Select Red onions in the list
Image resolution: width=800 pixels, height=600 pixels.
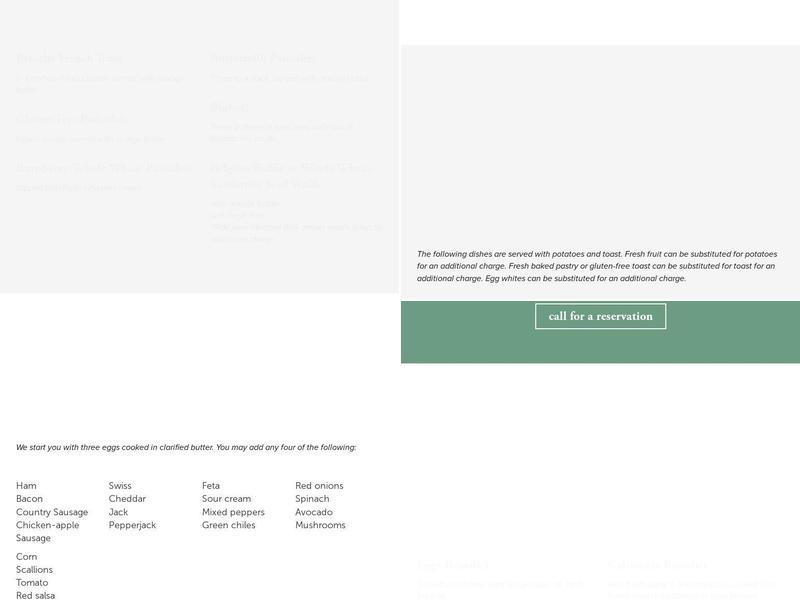319,486
